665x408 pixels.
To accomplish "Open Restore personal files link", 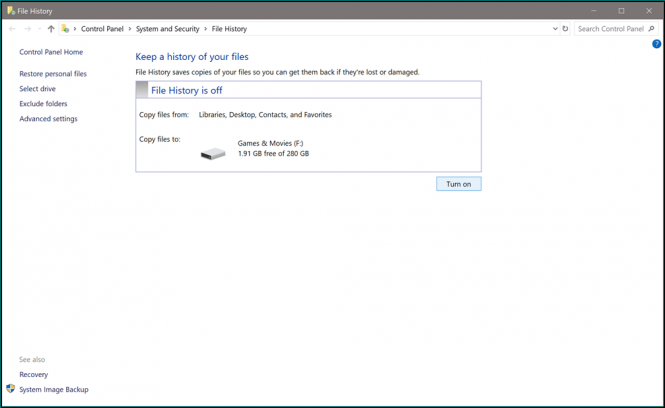I will click(x=53, y=74).
